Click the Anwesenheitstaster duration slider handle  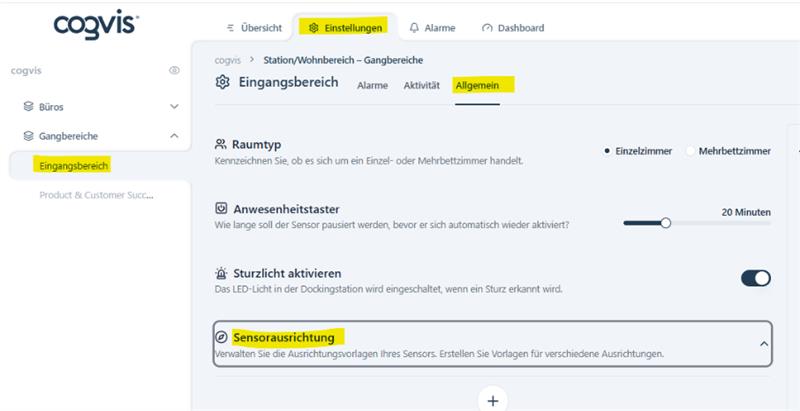tap(665, 223)
